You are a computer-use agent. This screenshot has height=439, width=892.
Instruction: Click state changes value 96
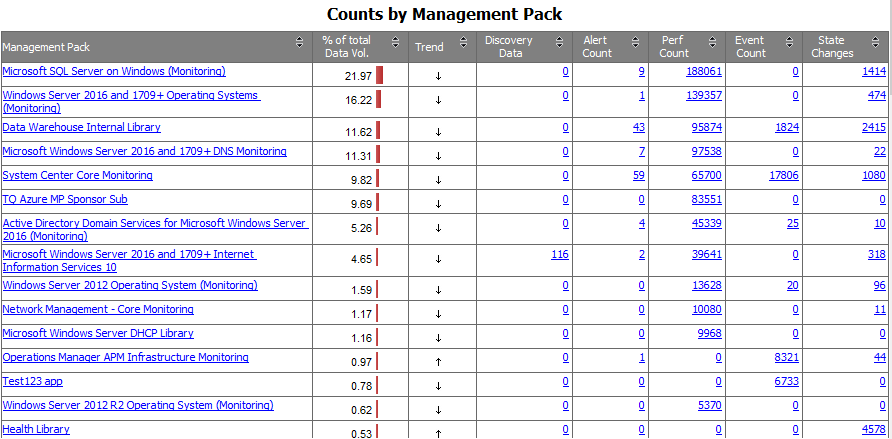click(880, 285)
